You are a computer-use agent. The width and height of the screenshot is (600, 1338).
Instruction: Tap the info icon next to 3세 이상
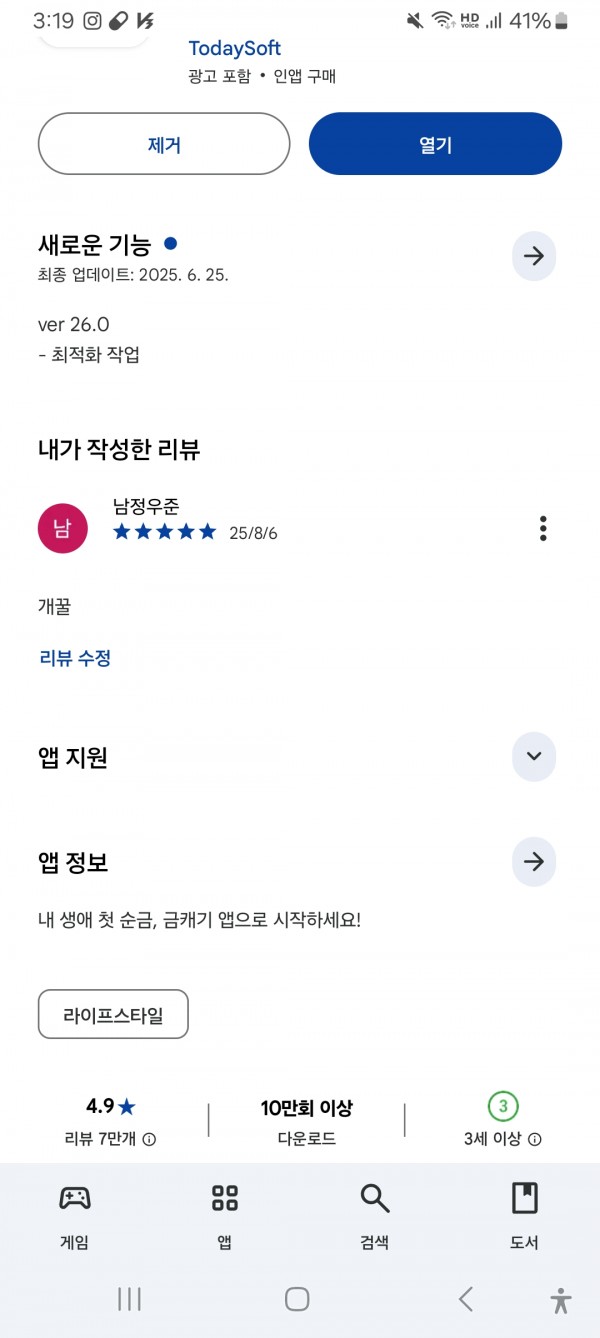tap(535, 1139)
